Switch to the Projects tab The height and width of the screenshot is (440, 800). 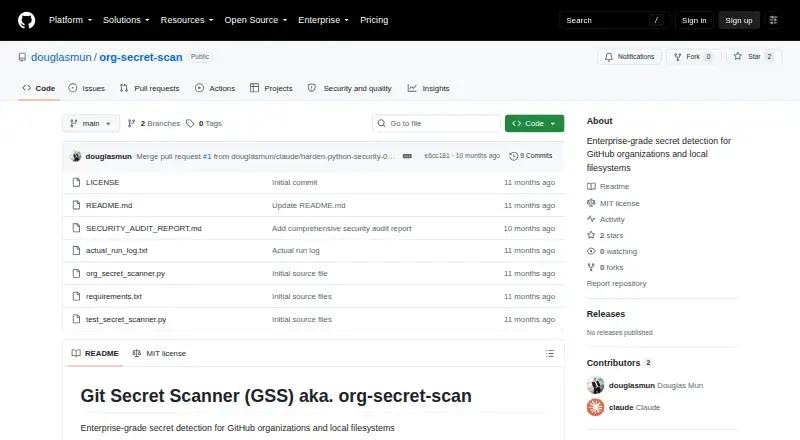click(271, 88)
